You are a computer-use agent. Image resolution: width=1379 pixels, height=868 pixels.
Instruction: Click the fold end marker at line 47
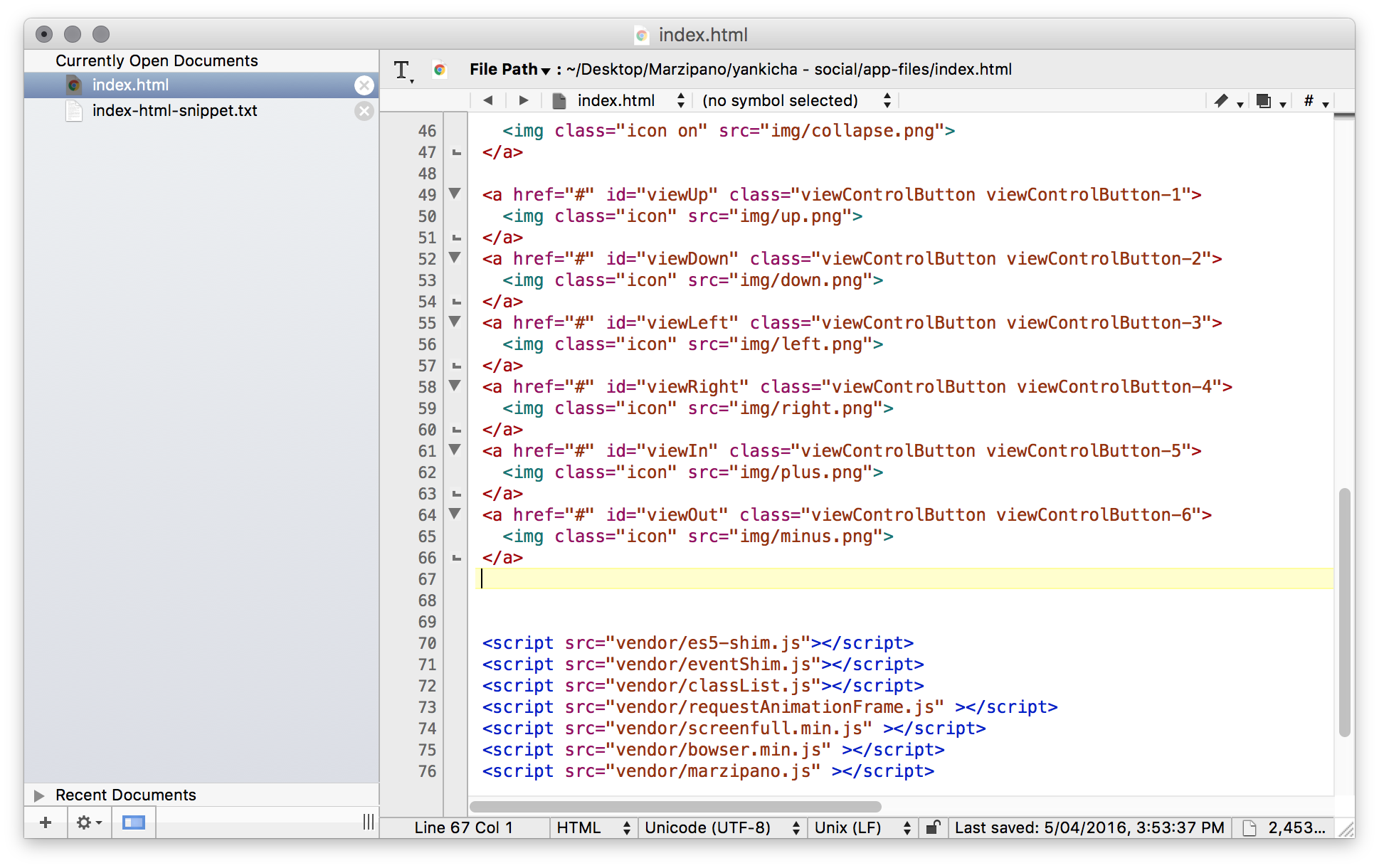tap(457, 152)
